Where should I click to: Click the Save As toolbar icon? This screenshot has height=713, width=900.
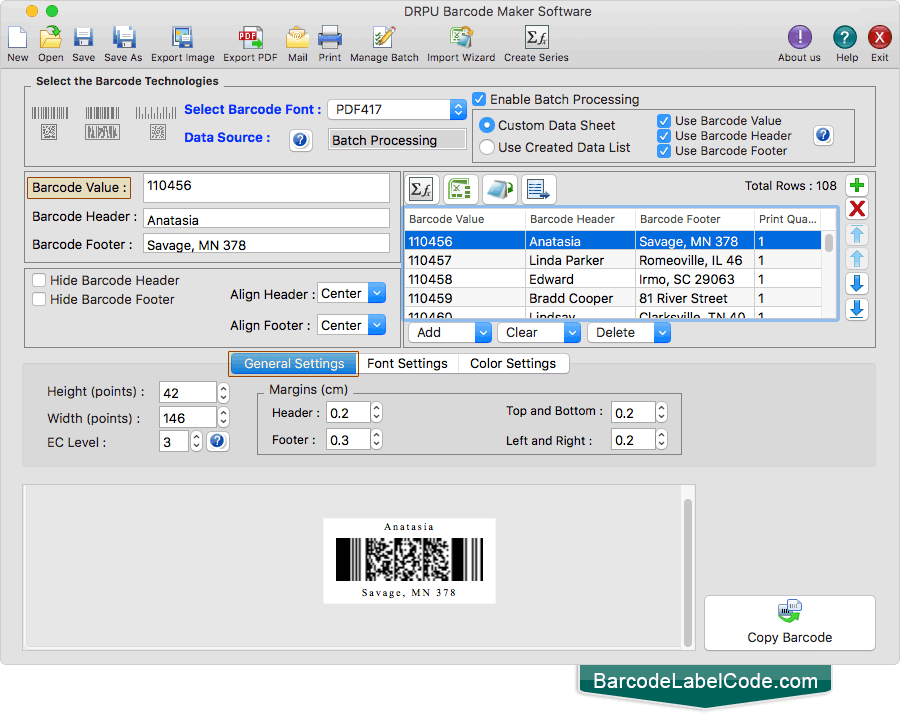coord(123,38)
